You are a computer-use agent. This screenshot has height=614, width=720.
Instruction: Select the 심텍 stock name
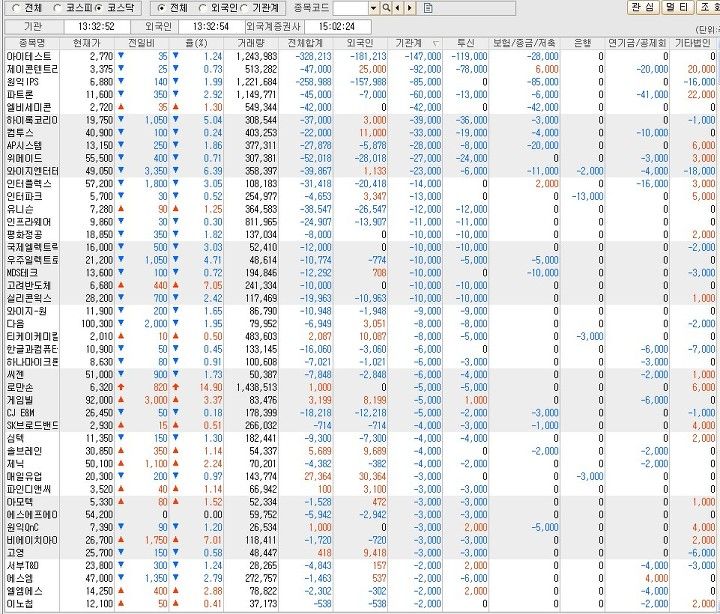point(15,438)
